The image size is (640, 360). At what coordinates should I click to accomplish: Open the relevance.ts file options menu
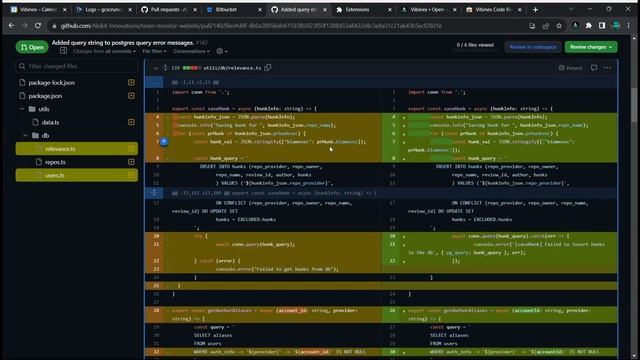(x=607, y=68)
